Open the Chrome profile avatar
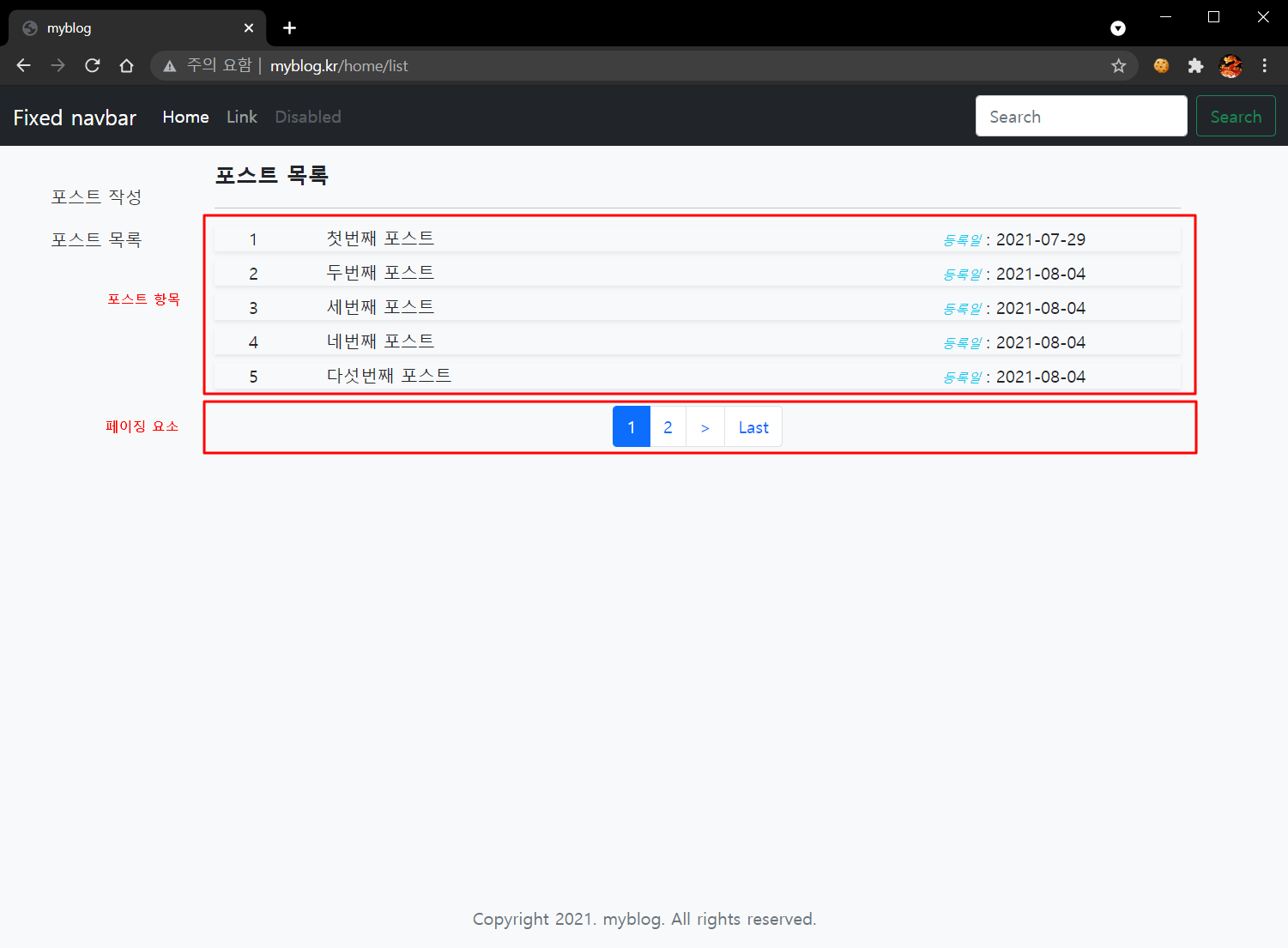Image resolution: width=1288 pixels, height=948 pixels. pos(1231,66)
